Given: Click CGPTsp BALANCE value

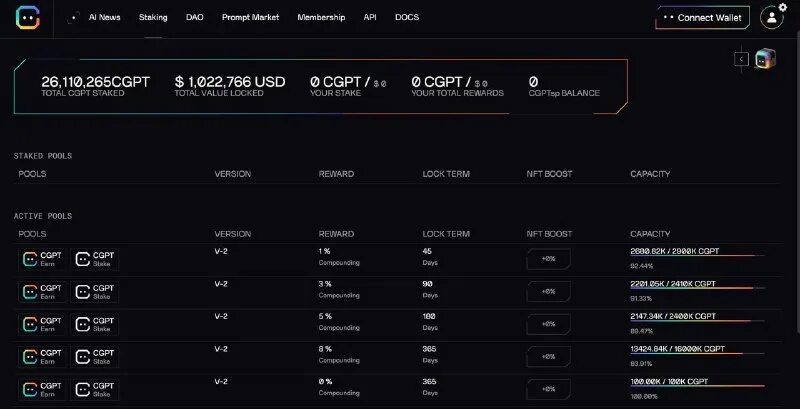Looking at the screenshot, I should pyautogui.click(x=533, y=82).
